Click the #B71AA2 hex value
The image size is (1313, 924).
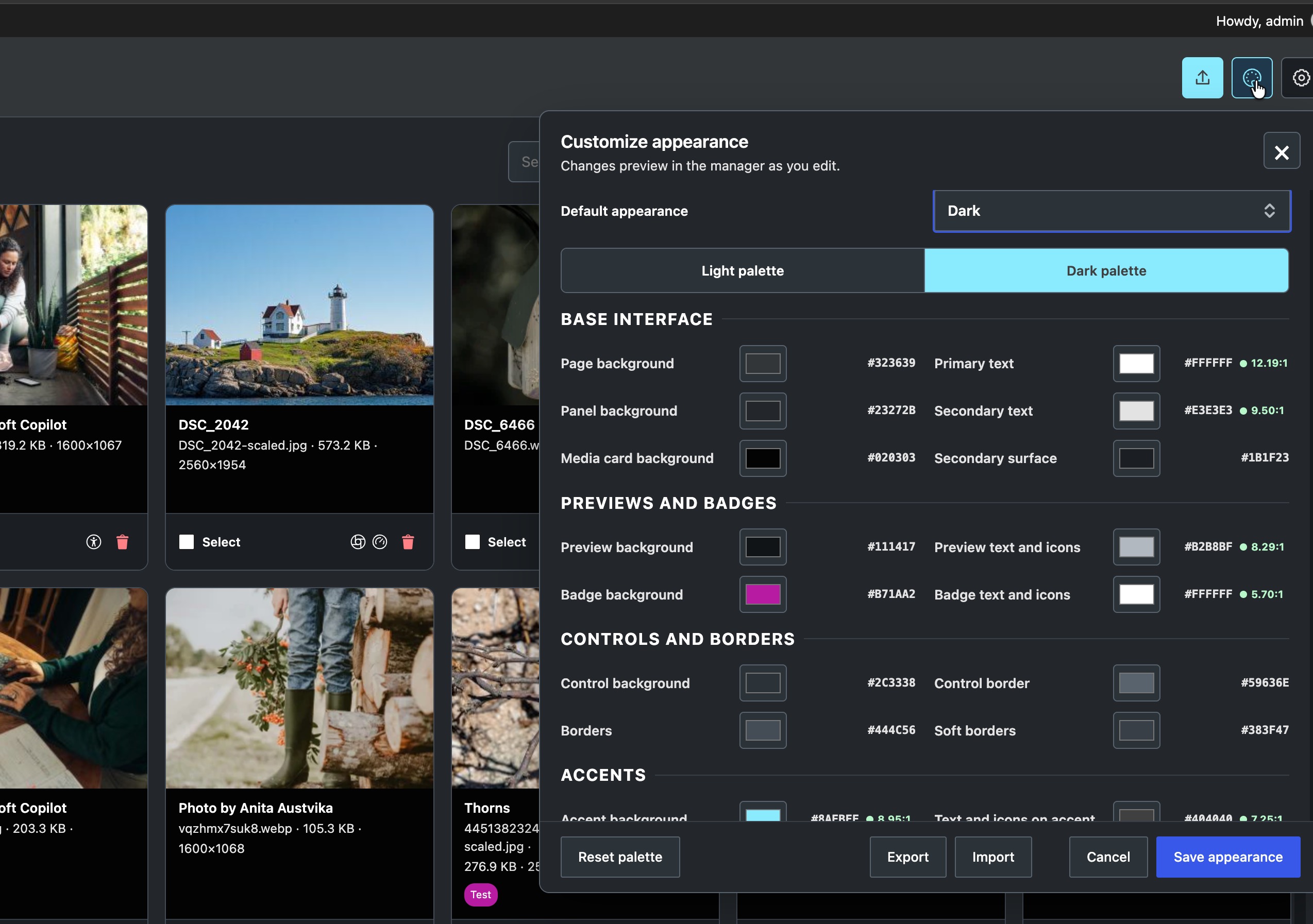tap(891, 594)
